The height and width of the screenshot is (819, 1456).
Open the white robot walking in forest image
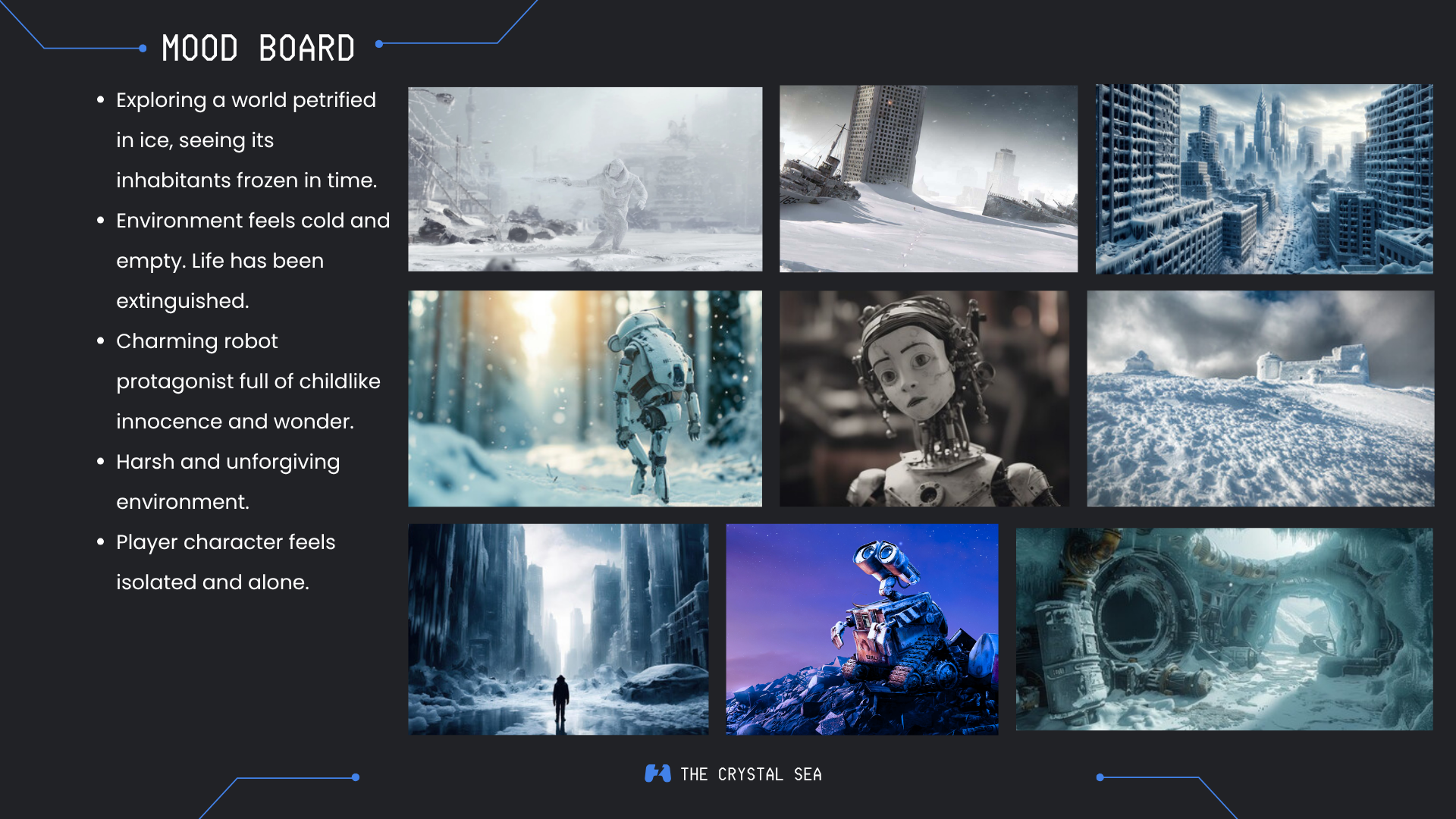[x=585, y=398]
